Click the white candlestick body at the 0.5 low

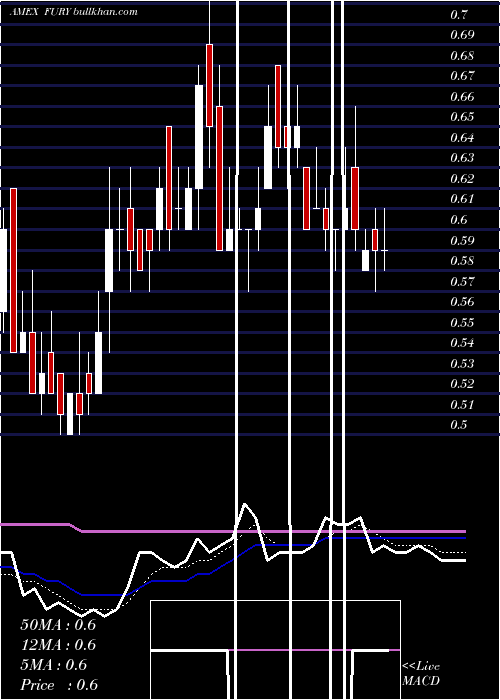[70, 414]
